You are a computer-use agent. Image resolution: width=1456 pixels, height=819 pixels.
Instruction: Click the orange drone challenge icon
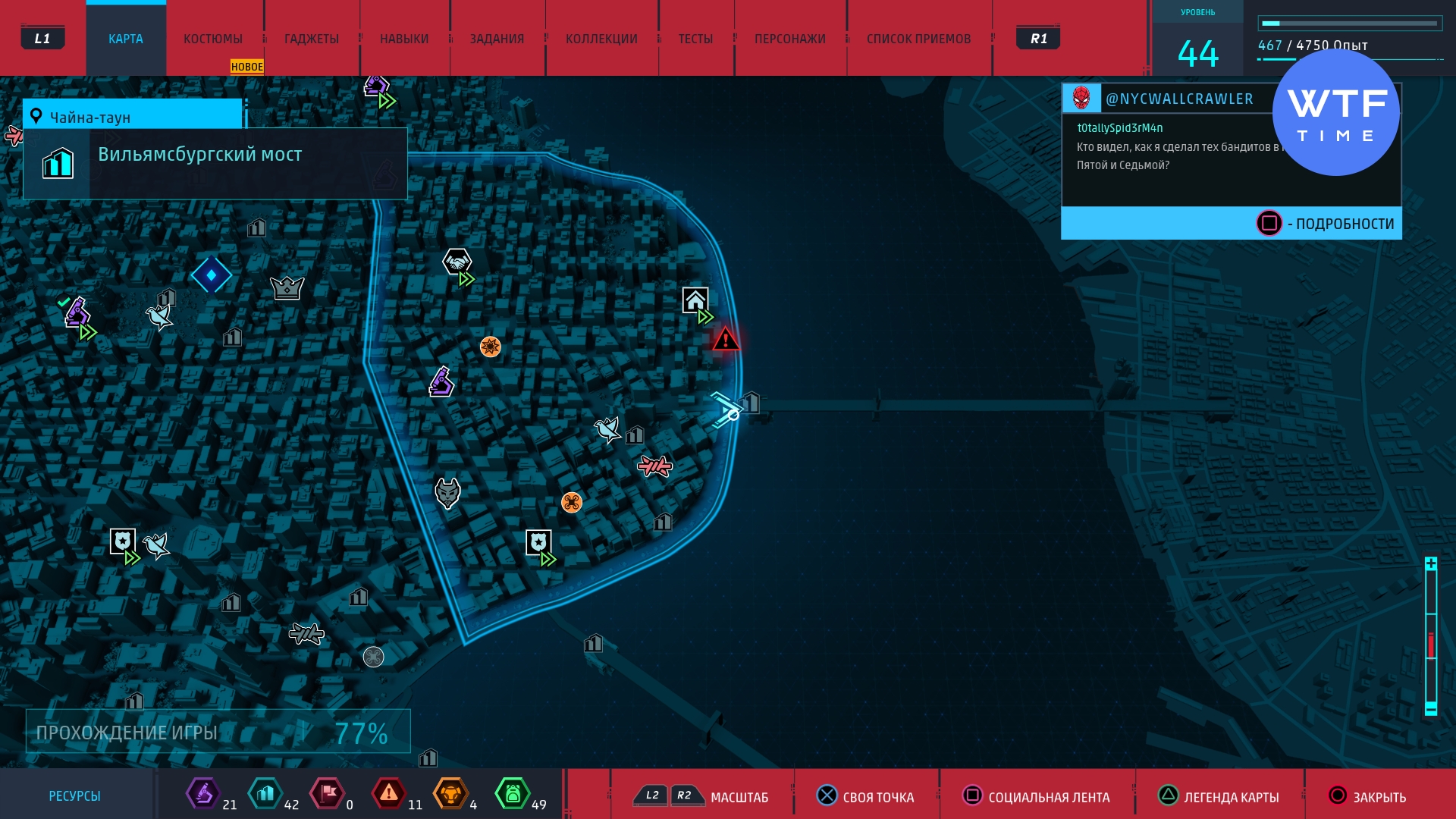click(x=571, y=502)
